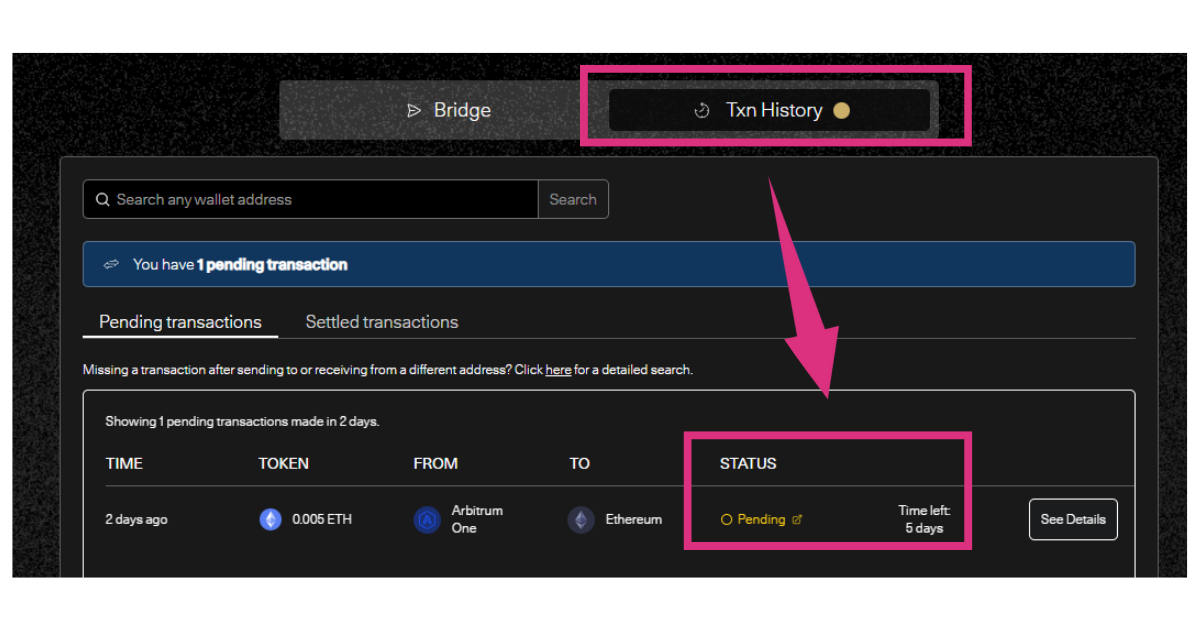The height and width of the screenshot is (630, 1200).
Task: Open the Txn History tab label
Action: click(x=773, y=111)
